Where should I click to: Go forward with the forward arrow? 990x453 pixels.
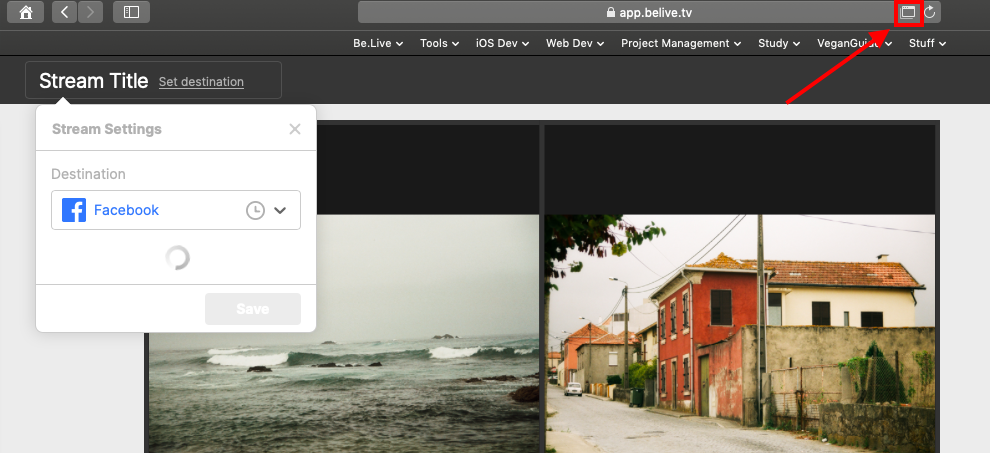tap(90, 12)
